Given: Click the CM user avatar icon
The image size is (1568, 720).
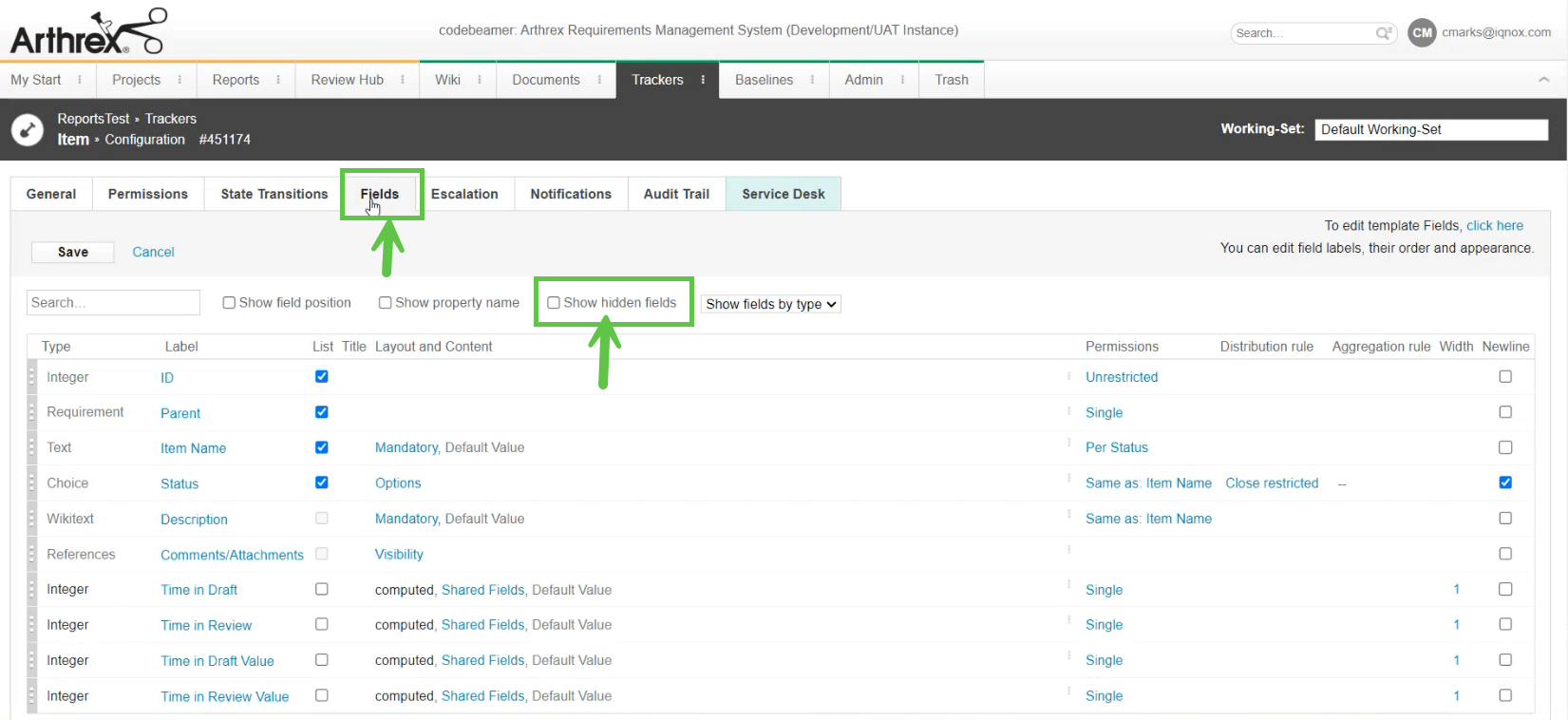Looking at the screenshot, I should point(1422,32).
